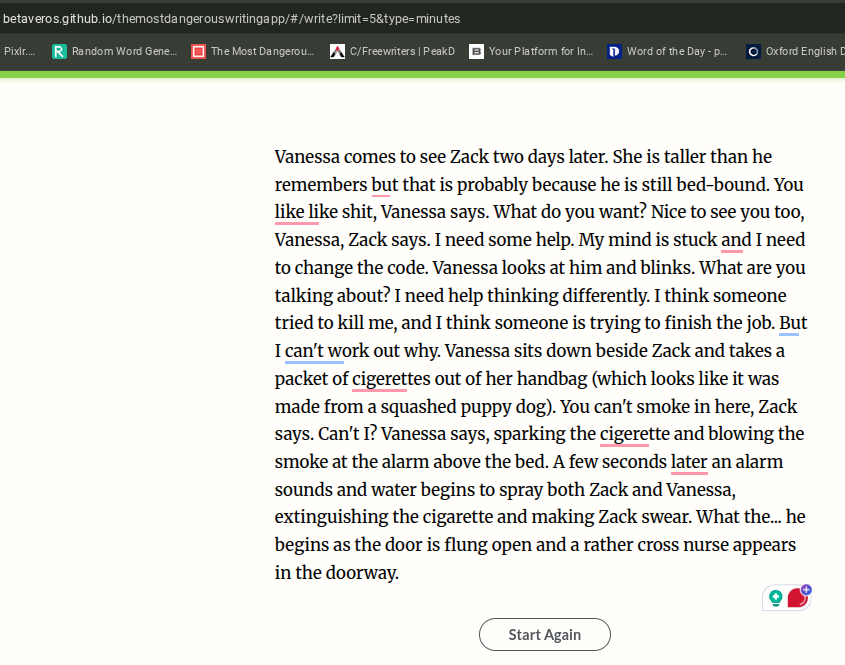Open the Word of the Day bookmark icon
The image size is (845, 665).
coord(614,51)
